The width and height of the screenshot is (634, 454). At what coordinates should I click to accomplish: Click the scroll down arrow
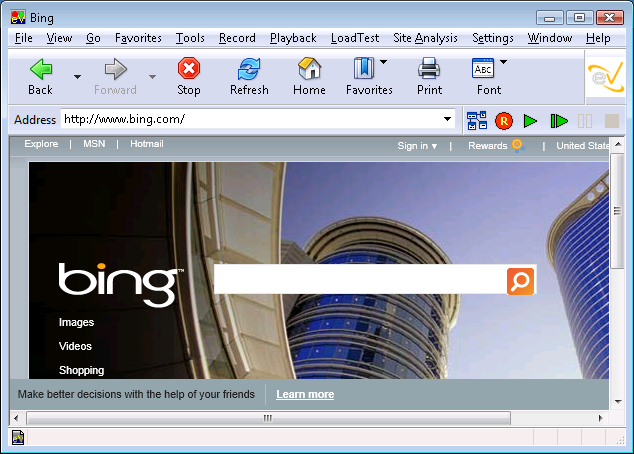pyautogui.click(x=618, y=402)
